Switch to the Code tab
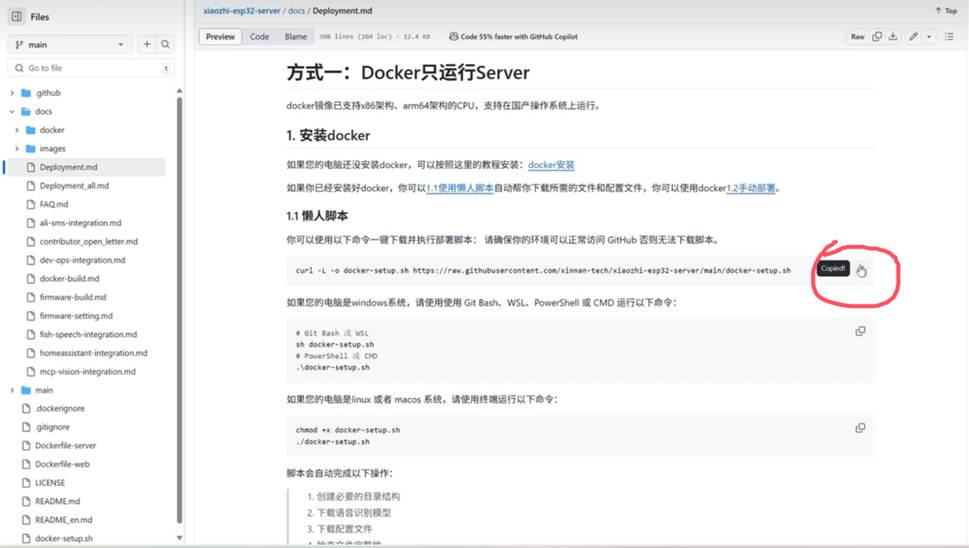Image resolution: width=969 pixels, height=548 pixels. (259, 37)
